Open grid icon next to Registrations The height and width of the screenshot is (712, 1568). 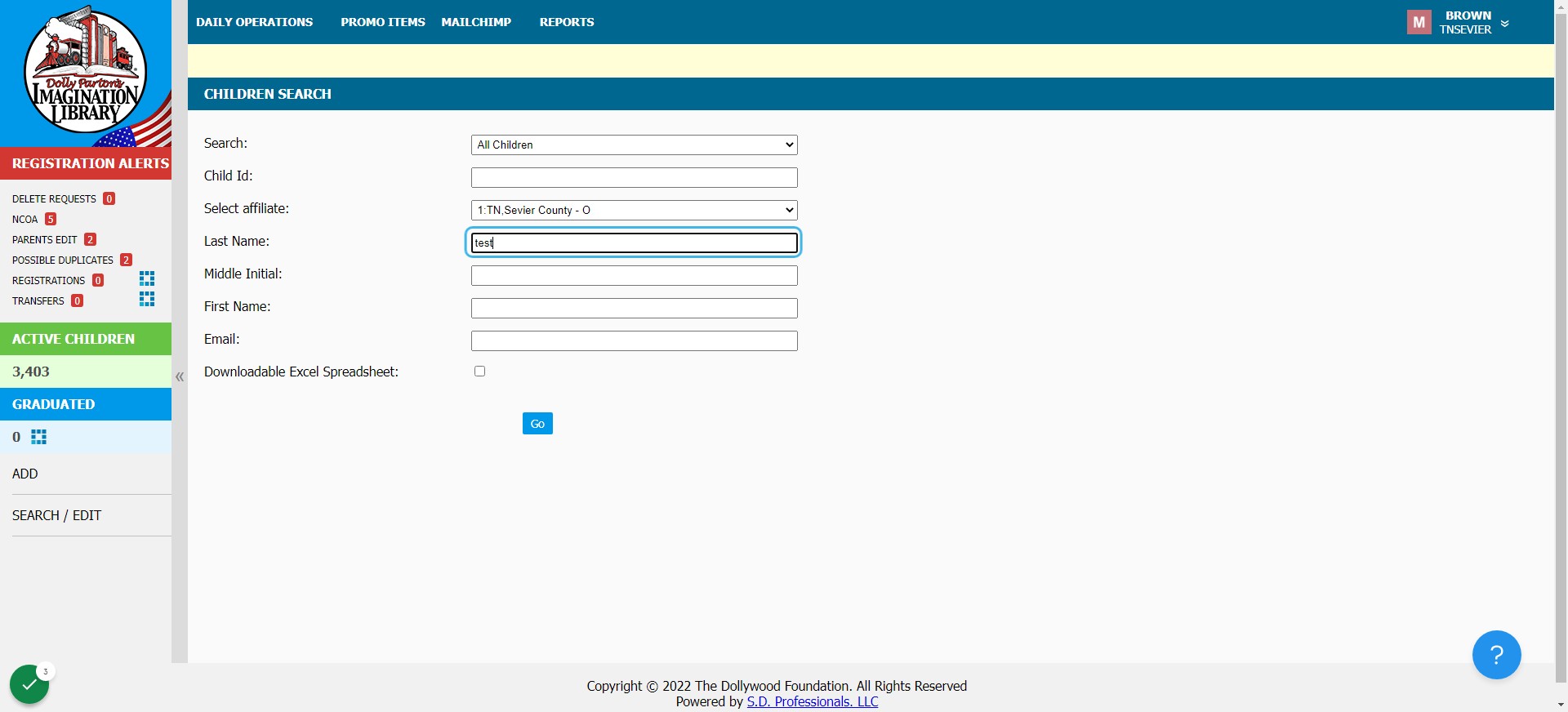(147, 278)
